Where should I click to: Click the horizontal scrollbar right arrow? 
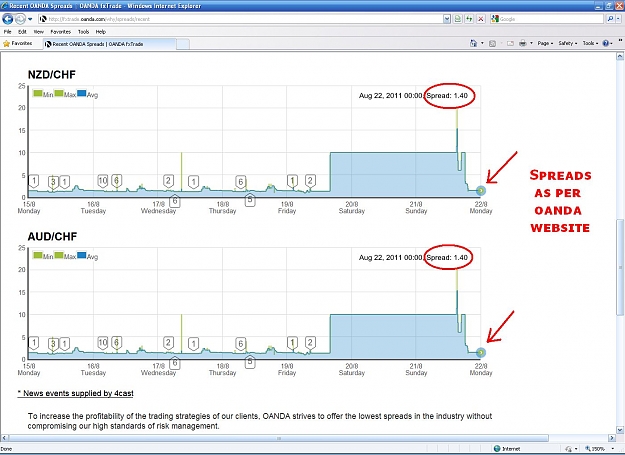pyautogui.click(x=612, y=438)
